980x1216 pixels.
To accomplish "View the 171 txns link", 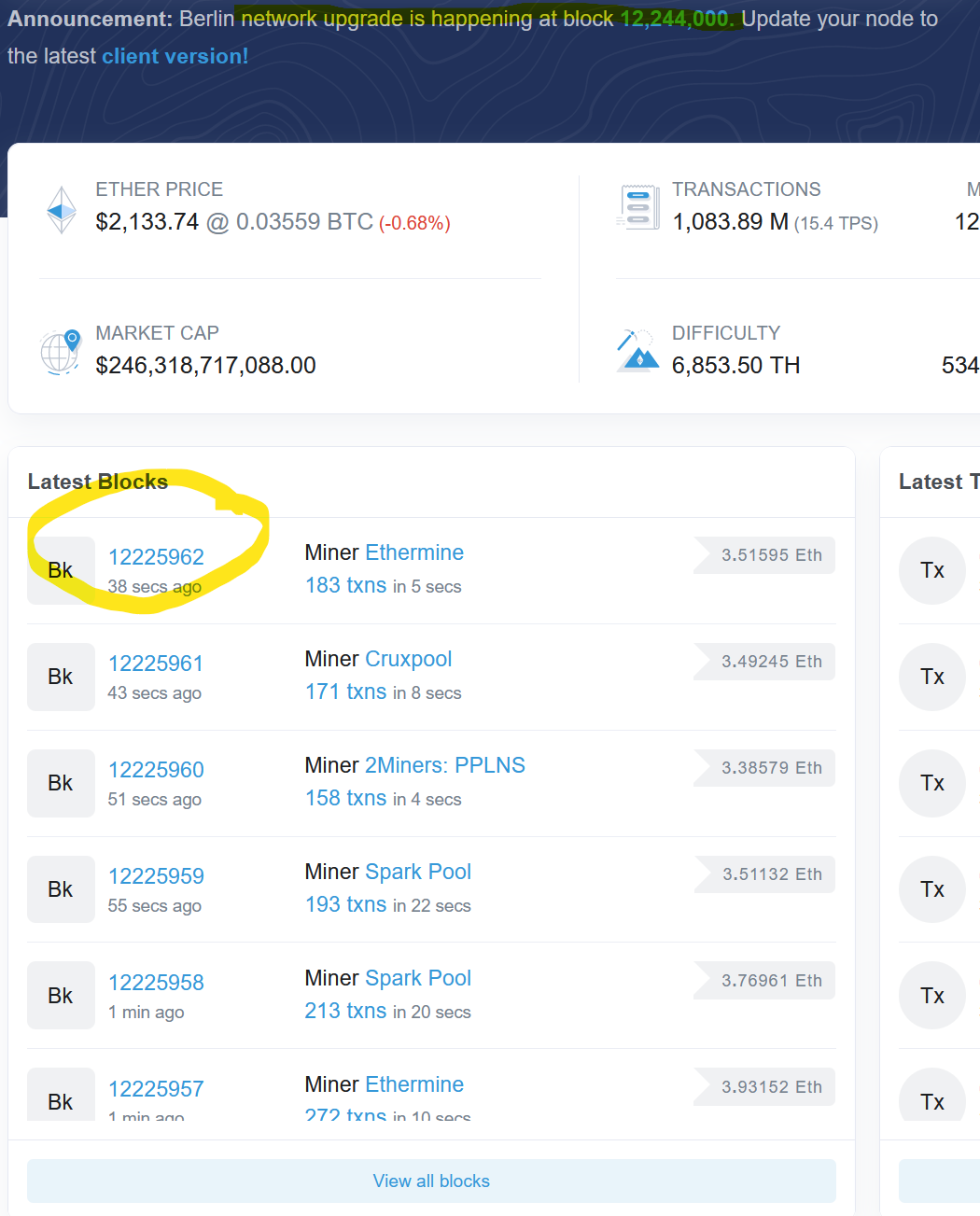I will [345, 692].
